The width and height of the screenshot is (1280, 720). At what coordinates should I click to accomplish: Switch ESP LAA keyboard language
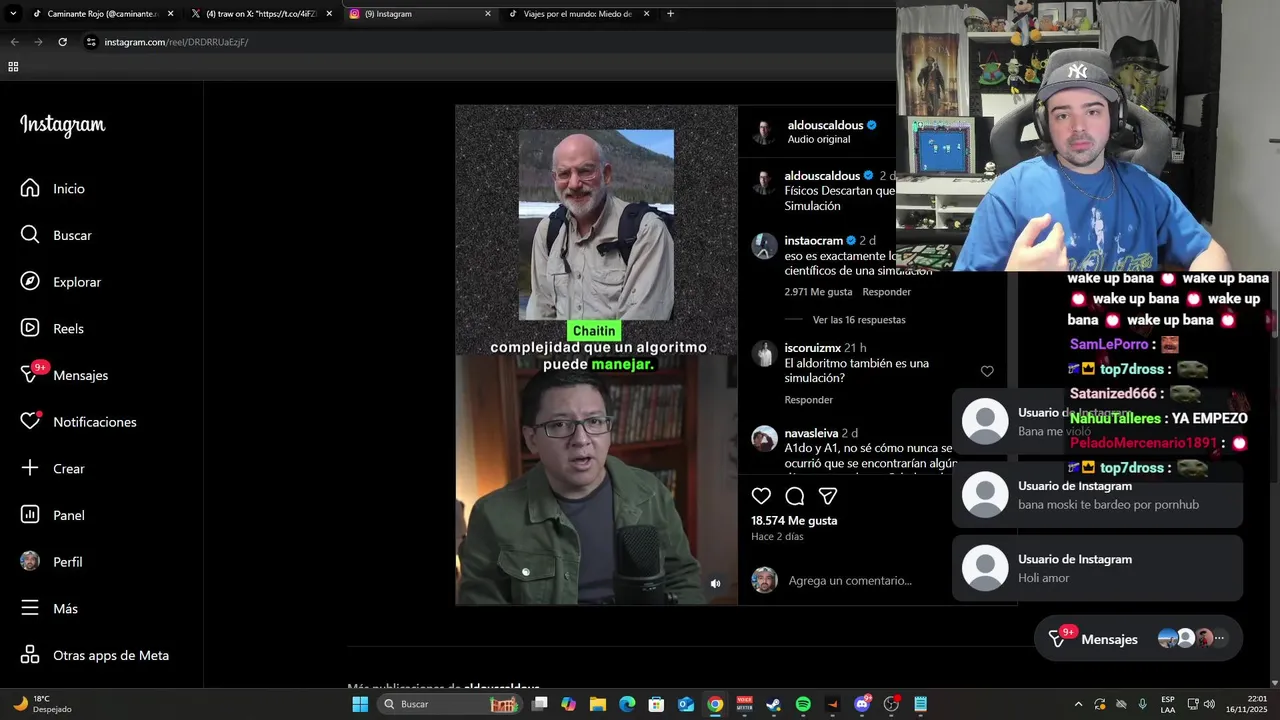(x=1168, y=704)
